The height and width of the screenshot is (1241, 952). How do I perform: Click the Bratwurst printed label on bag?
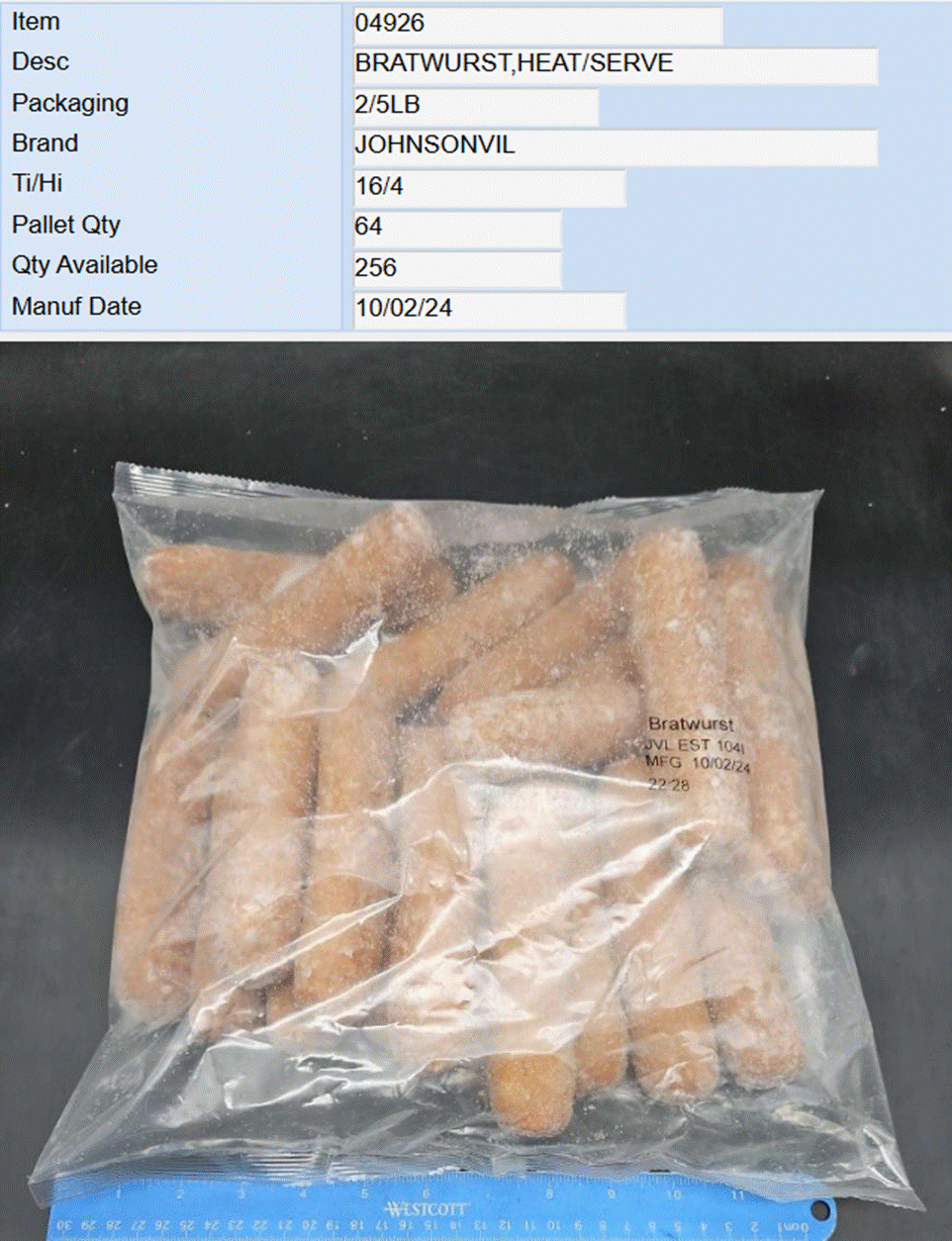coord(691,724)
